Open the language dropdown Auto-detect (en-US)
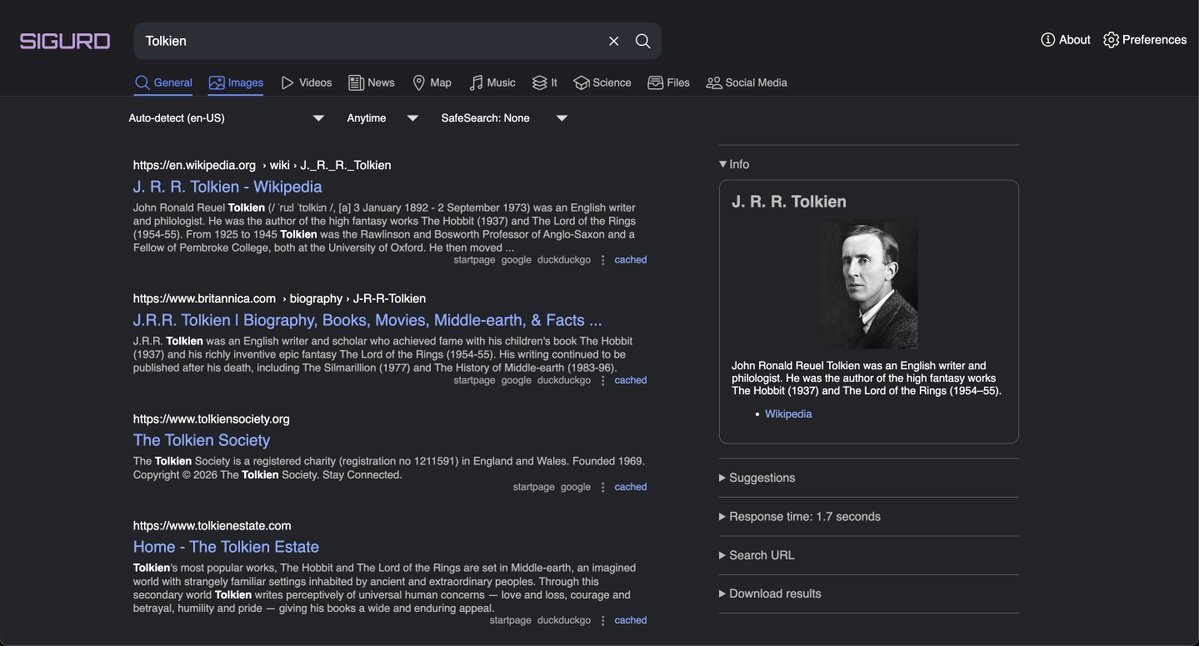The height and width of the screenshot is (646, 1199). coord(226,118)
